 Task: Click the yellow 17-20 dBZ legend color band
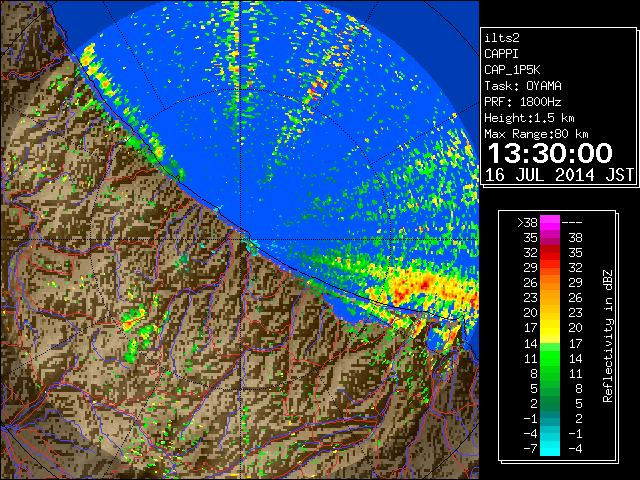(x=550, y=328)
